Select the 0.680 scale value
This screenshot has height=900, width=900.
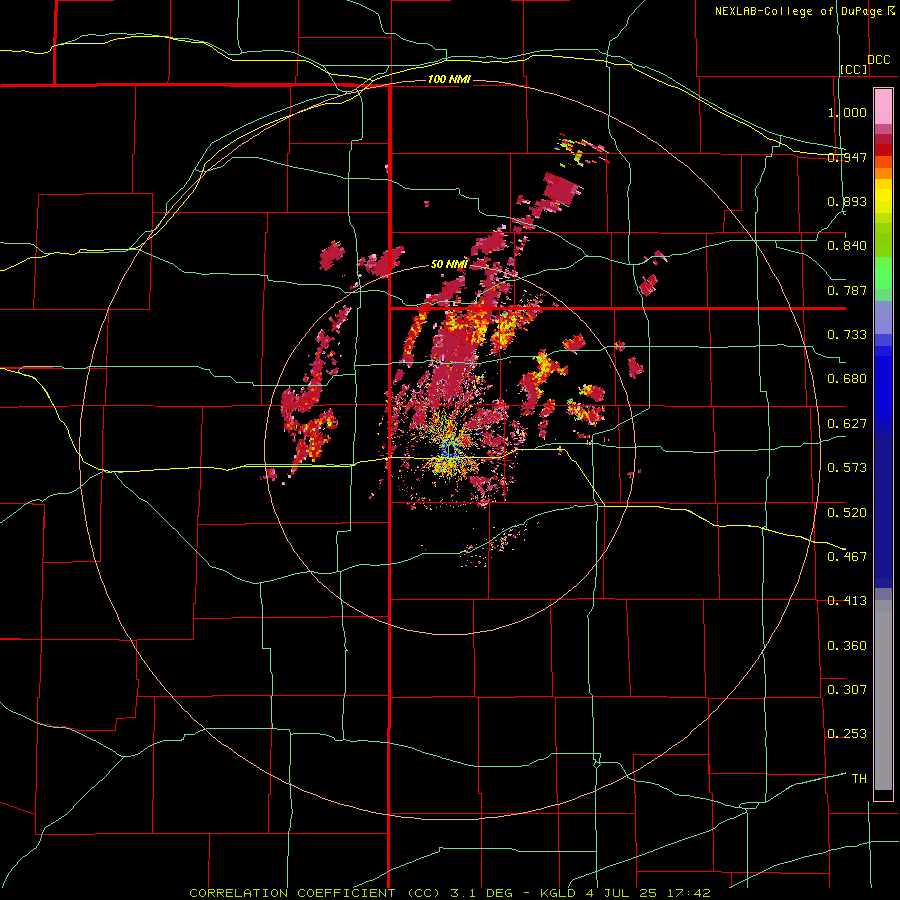(x=847, y=379)
